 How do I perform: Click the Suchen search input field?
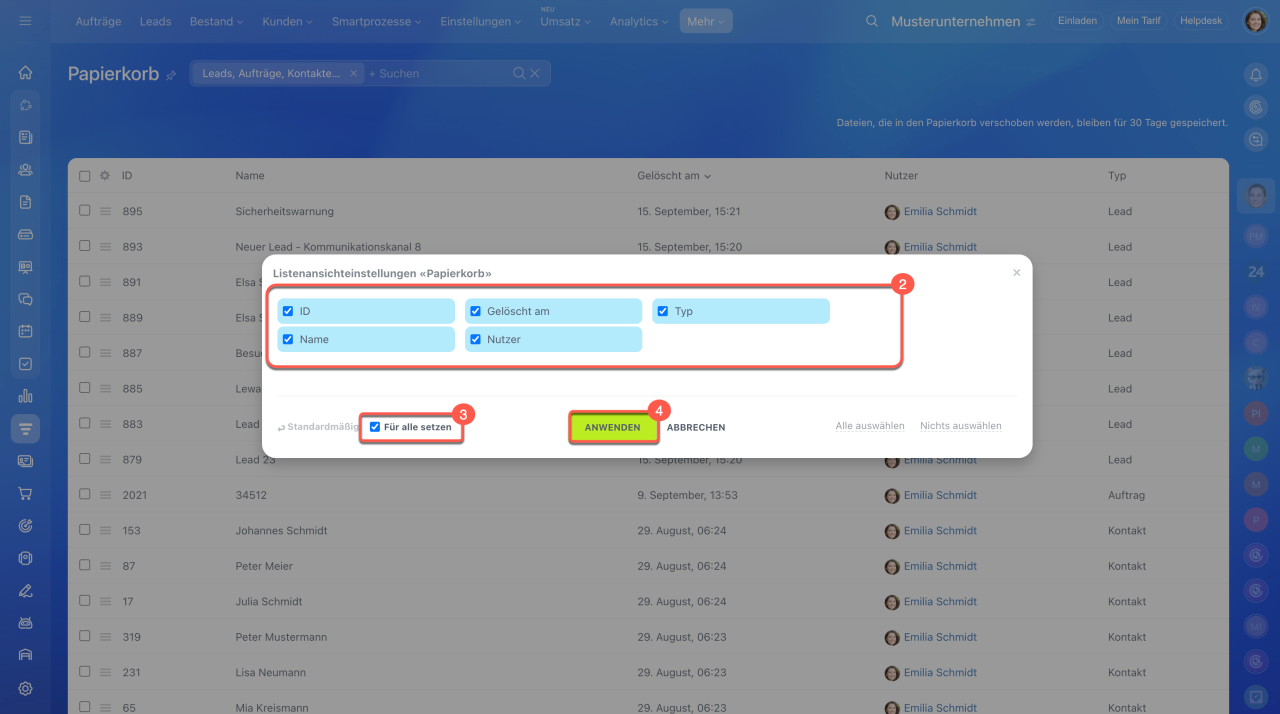pyautogui.click(x=440, y=73)
